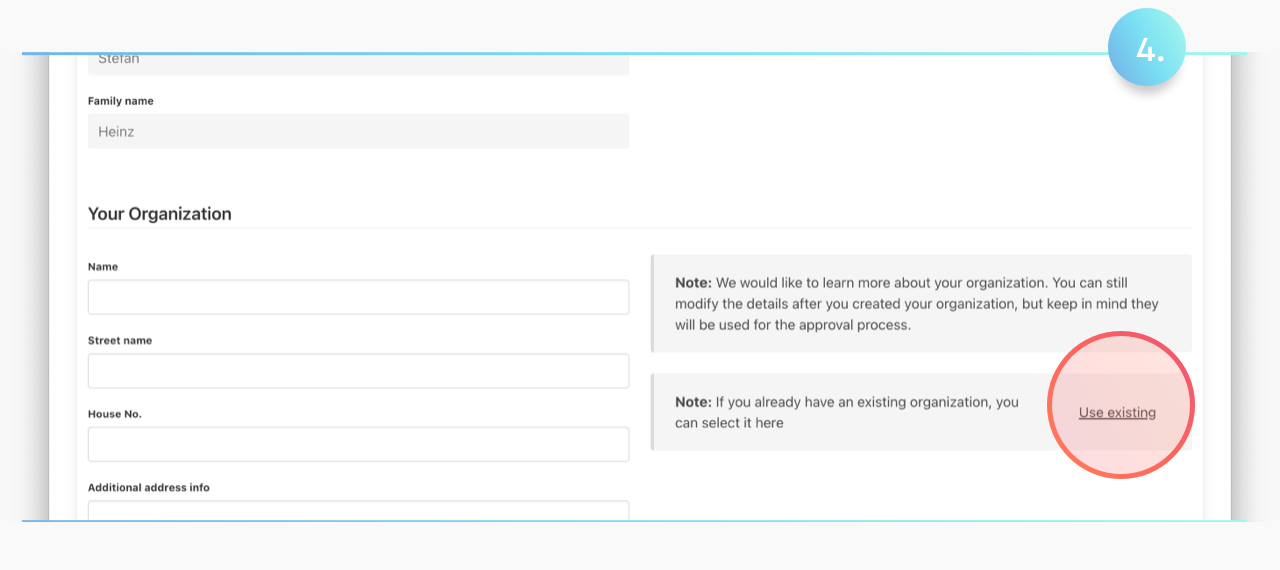1280x570 pixels.
Task: Focus the Additional address info field
Action: [x=358, y=510]
